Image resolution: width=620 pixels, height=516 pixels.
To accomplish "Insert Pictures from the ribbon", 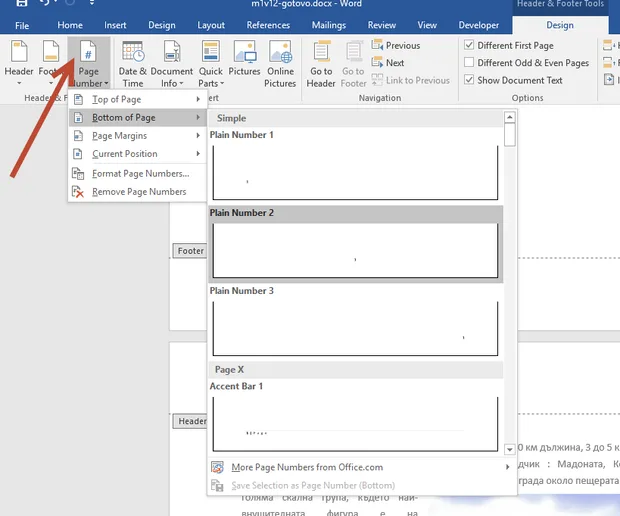I will (244, 58).
